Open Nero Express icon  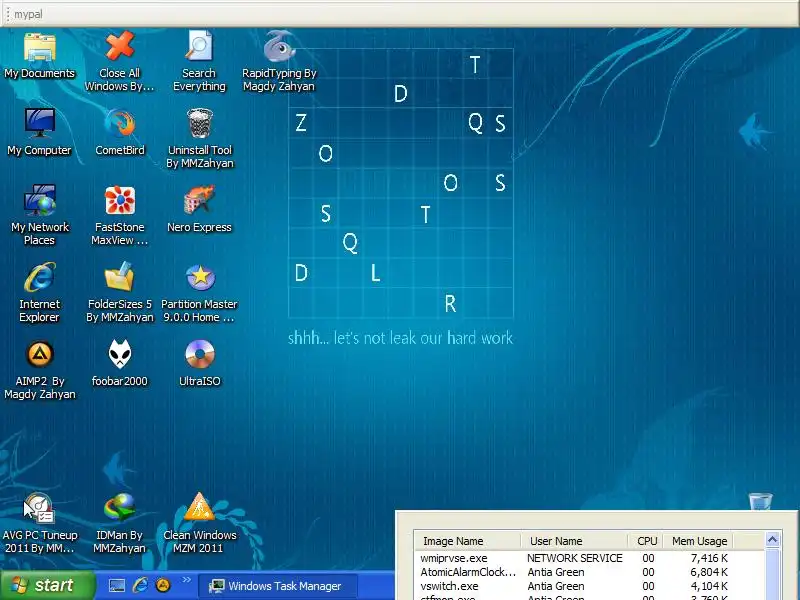pyautogui.click(x=199, y=209)
